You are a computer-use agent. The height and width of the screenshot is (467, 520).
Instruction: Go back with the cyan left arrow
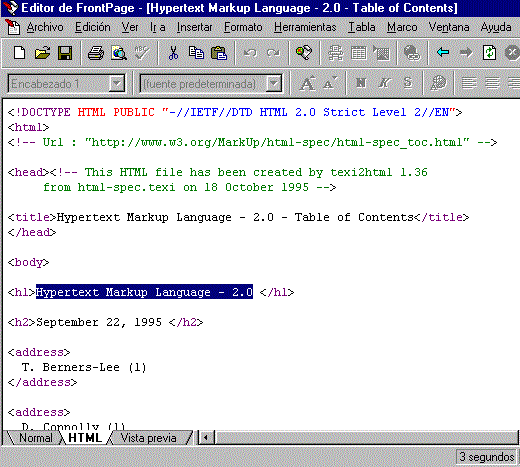443,52
